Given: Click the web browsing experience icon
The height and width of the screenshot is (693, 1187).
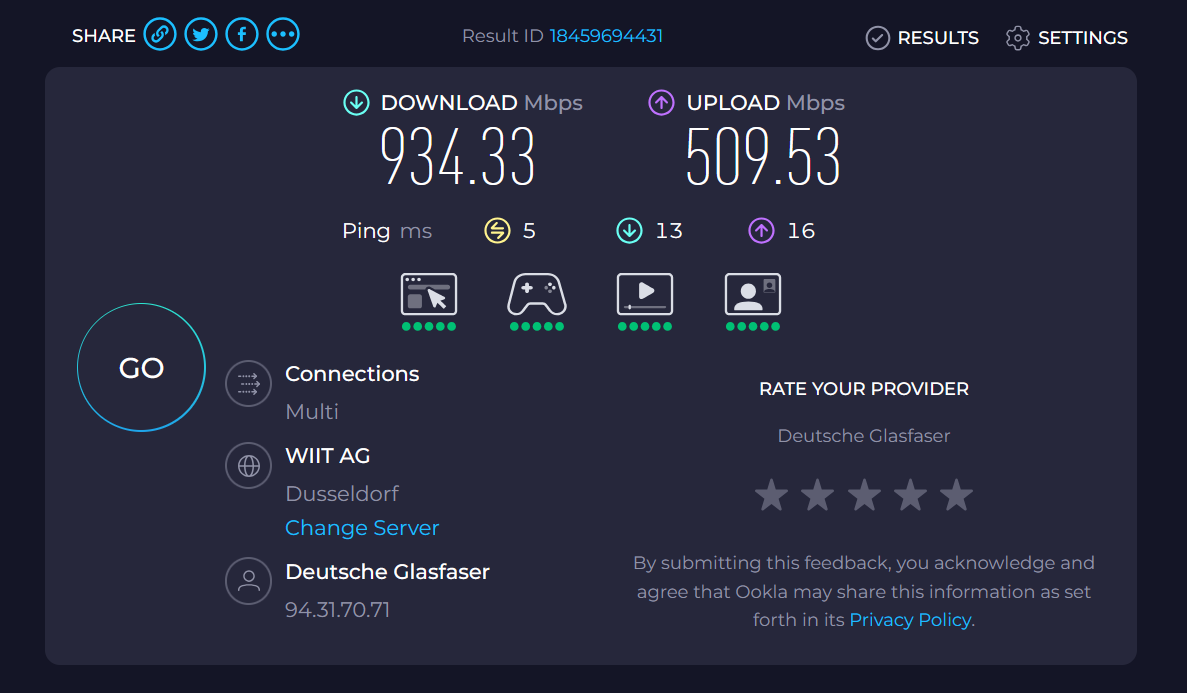Looking at the screenshot, I should [x=428, y=294].
